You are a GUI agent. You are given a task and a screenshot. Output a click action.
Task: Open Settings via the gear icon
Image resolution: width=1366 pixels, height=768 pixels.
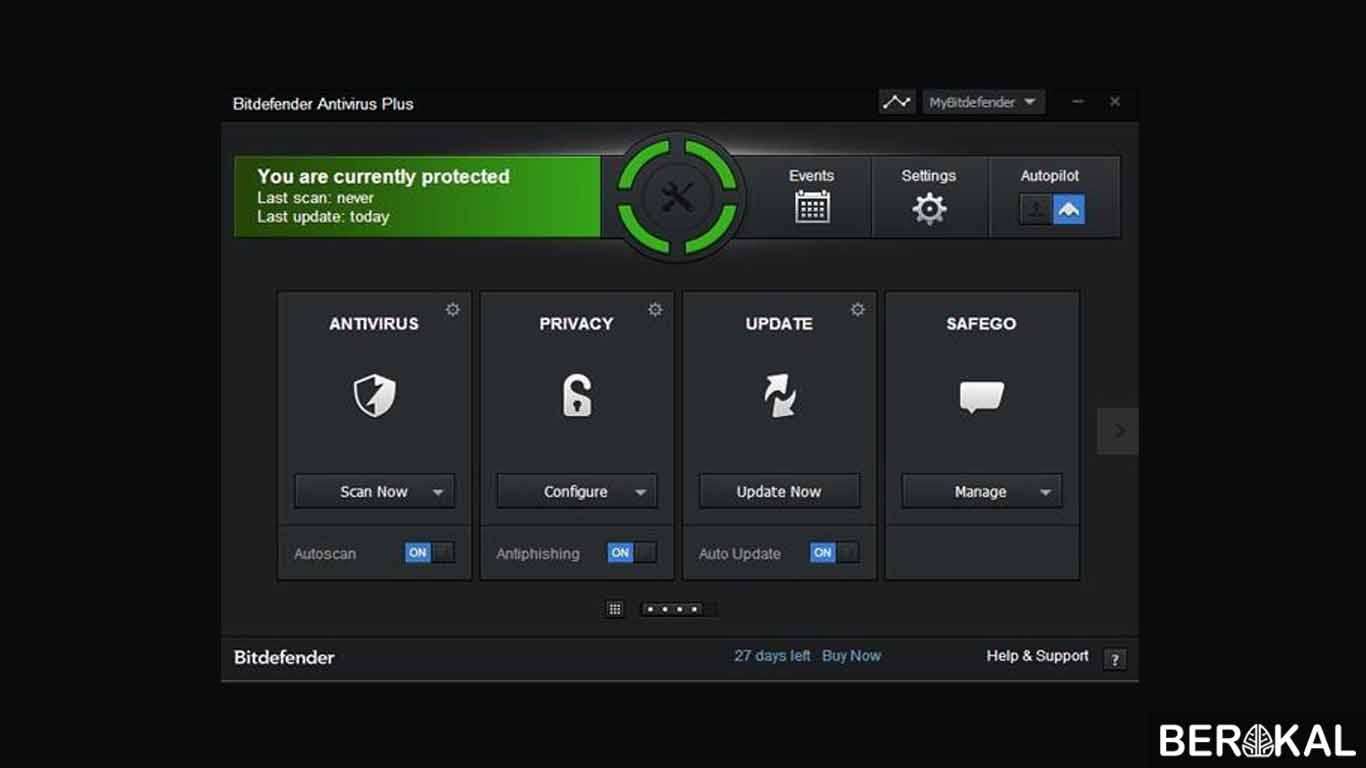point(929,208)
